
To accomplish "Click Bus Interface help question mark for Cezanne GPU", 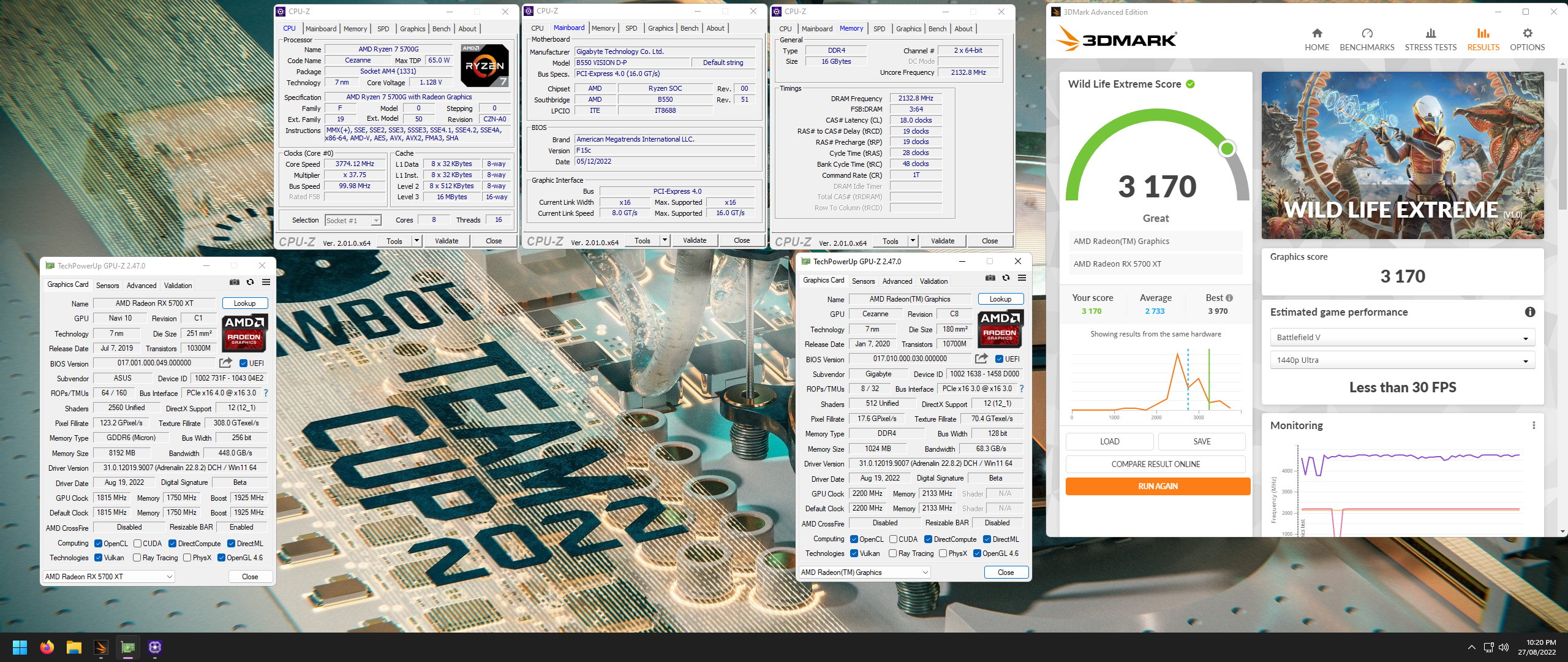I will pos(1022,389).
